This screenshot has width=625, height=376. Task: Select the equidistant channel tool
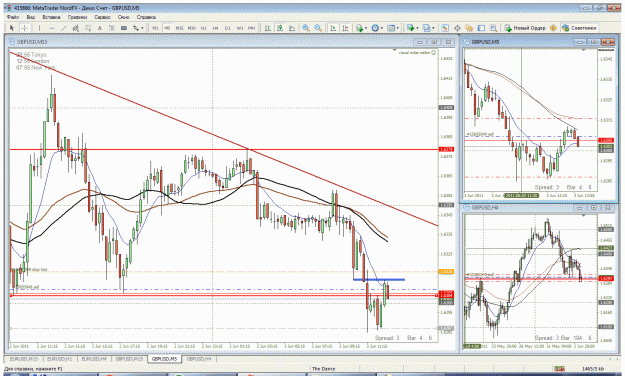point(76,28)
